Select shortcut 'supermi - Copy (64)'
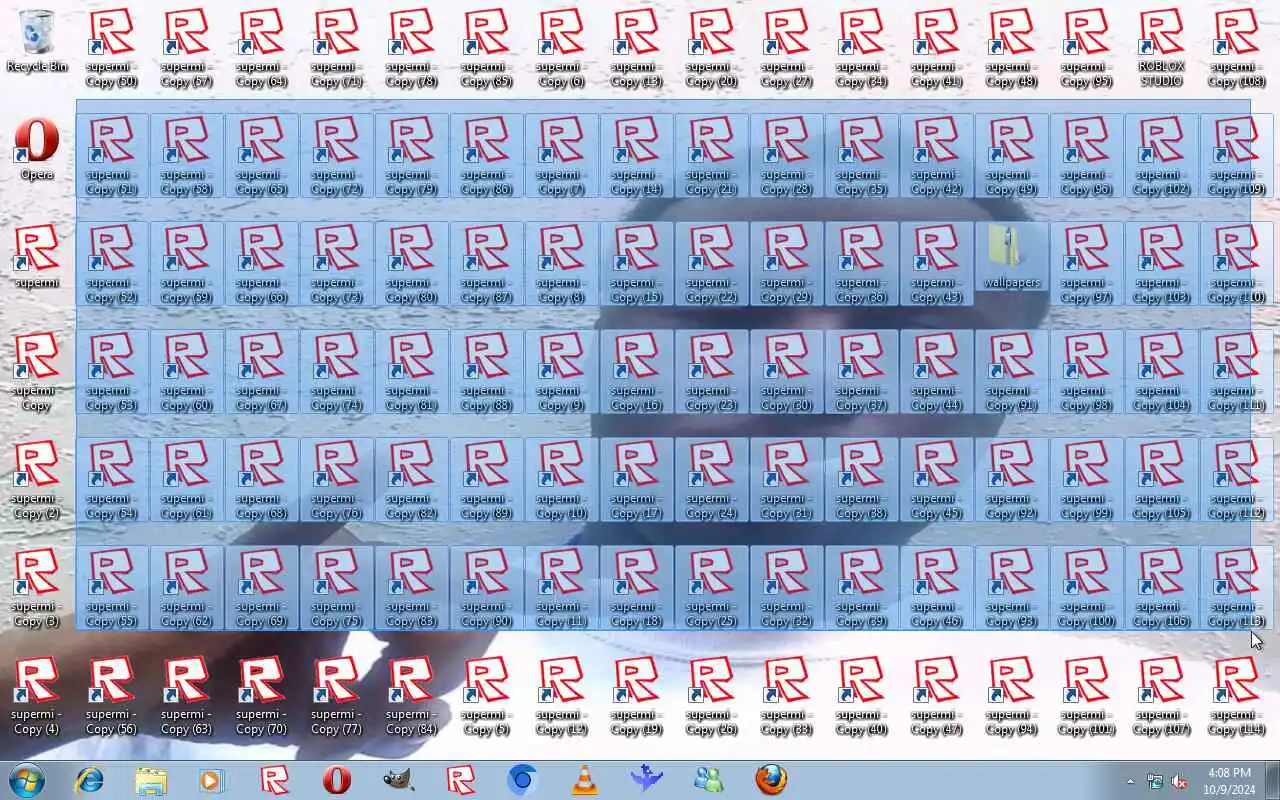This screenshot has width=1280, height=800. (262, 48)
